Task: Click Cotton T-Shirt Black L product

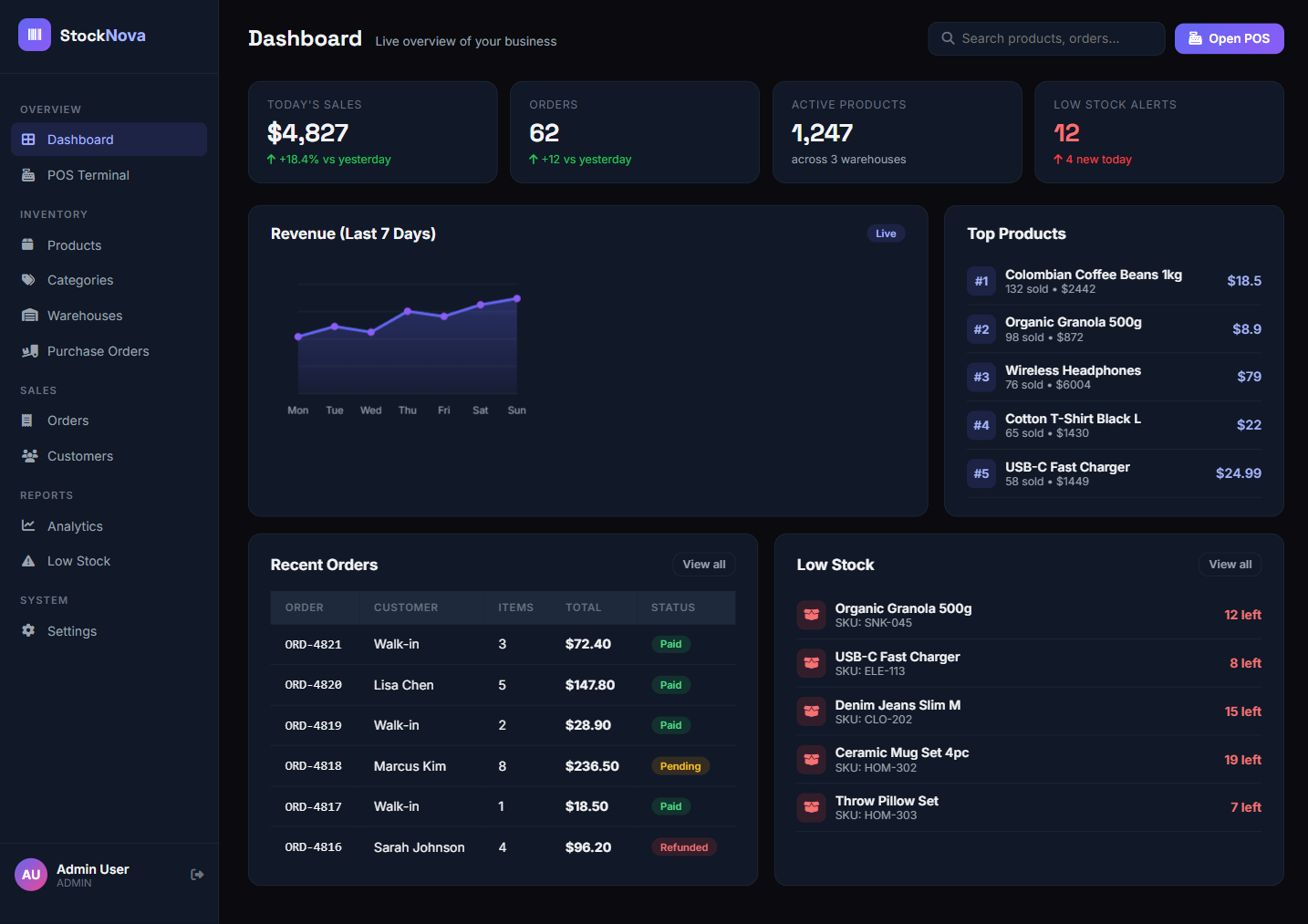Action: 1073,419
